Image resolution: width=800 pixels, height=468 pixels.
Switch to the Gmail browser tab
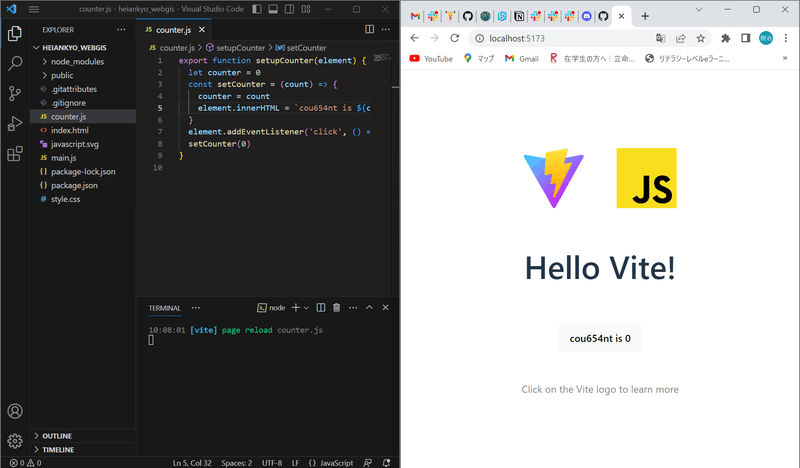(415, 16)
